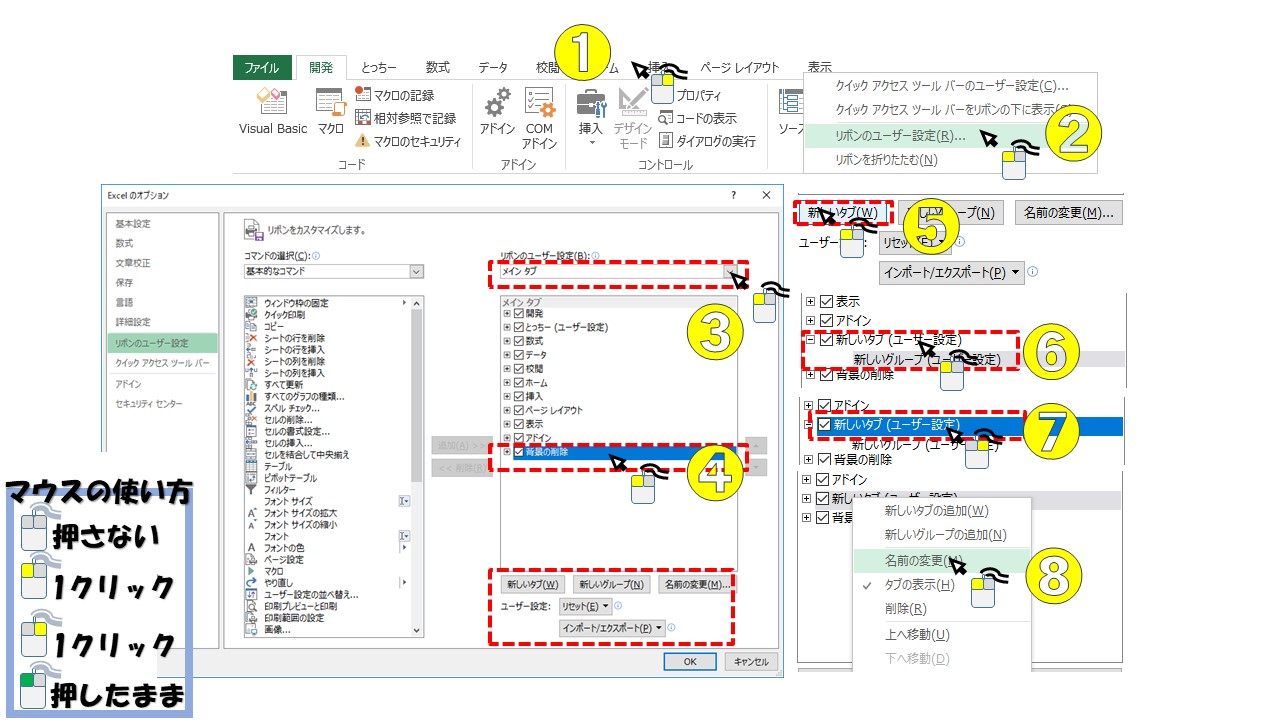Toggle the 数式 checkbox in main tabs list
1280x720 pixels.
pos(518,341)
